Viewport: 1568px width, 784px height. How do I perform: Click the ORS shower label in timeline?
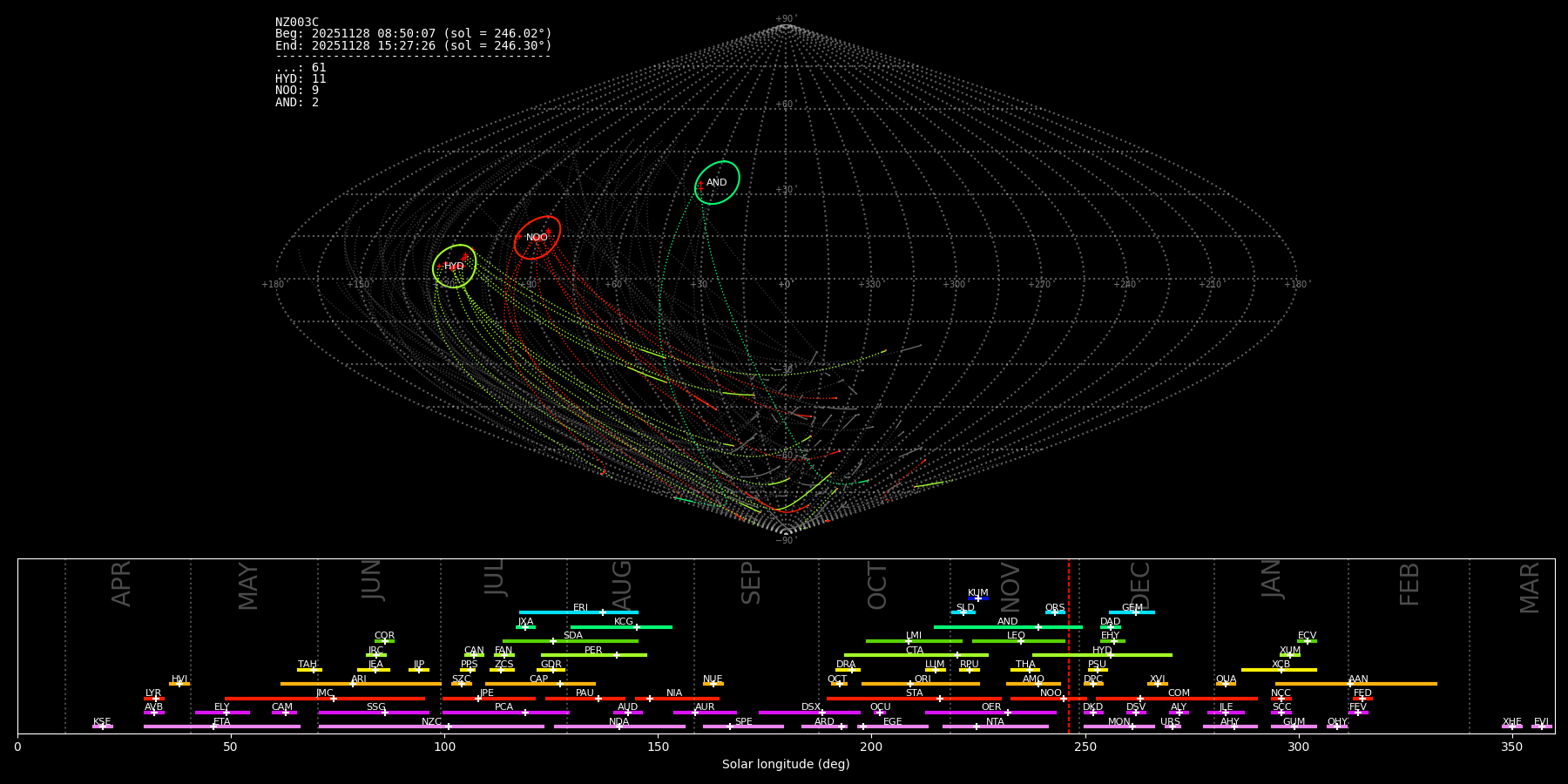click(x=1055, y=607)
